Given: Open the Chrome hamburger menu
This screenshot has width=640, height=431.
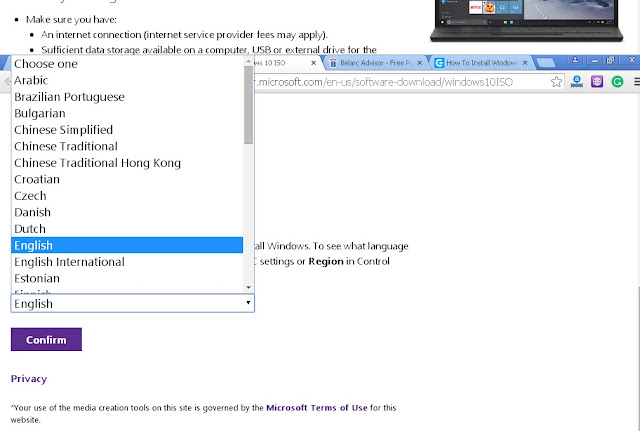Looking at the screenshot, I should pyautogui.click(x=636, y=82).
